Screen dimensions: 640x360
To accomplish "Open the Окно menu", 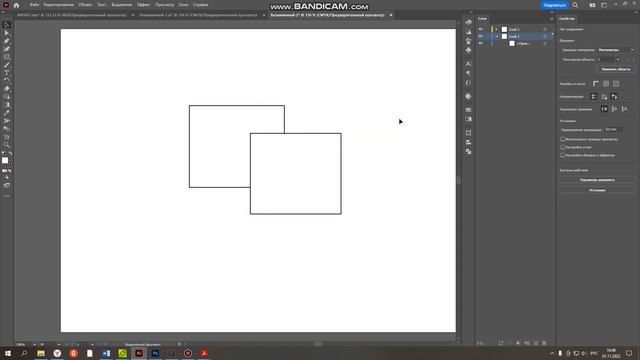I will pos(183,5).
